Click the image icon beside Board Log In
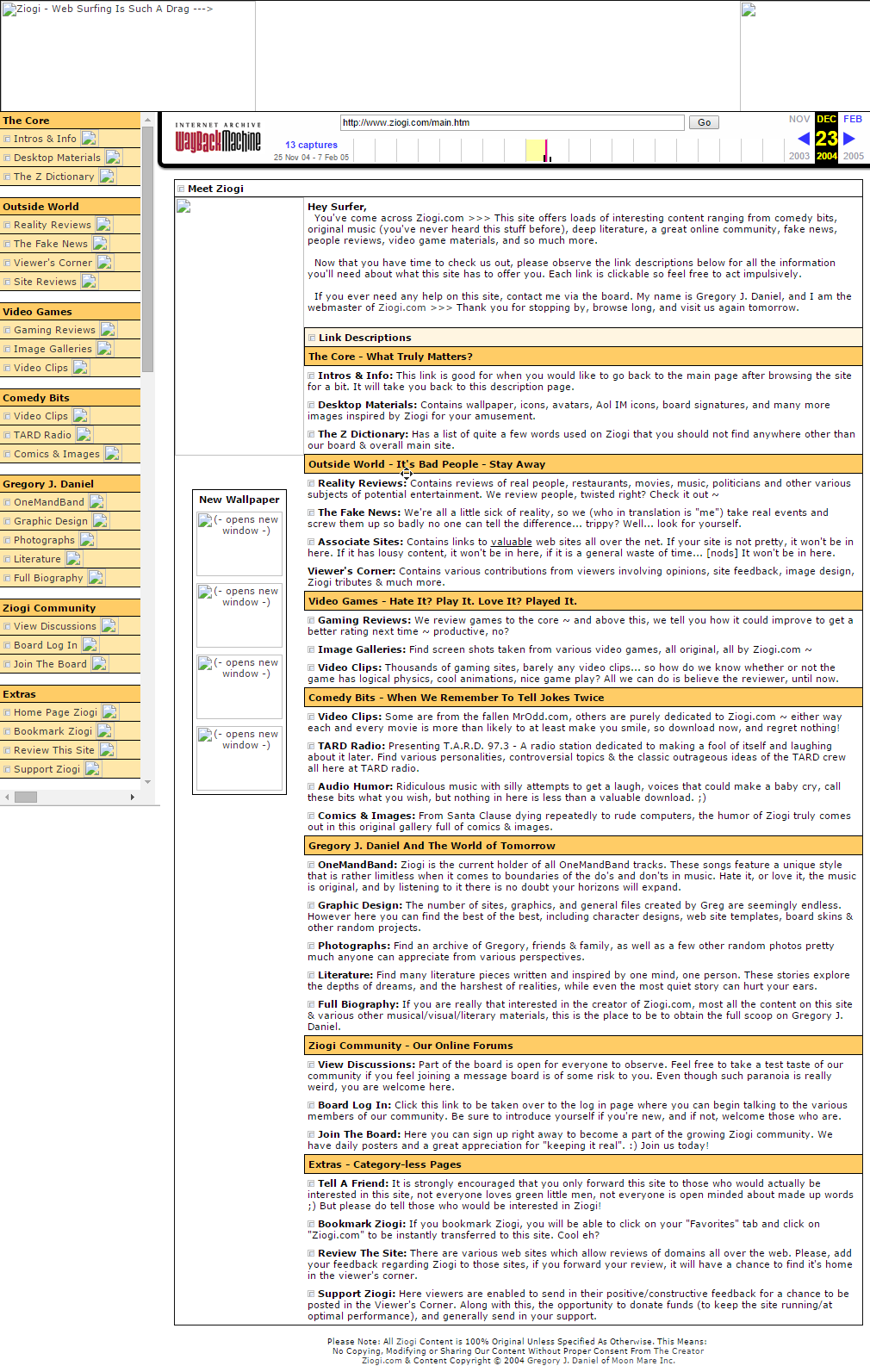Image resolution: width=870 pixels, height=1372 pixels. click(x=90, y=645)
